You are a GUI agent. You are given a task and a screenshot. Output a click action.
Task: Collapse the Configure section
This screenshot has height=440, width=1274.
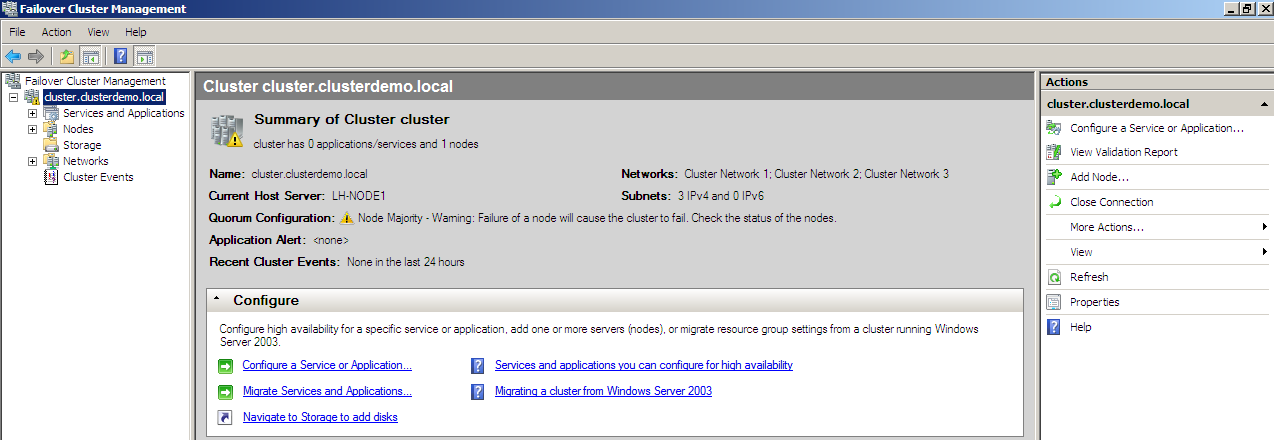pos(217,300)
